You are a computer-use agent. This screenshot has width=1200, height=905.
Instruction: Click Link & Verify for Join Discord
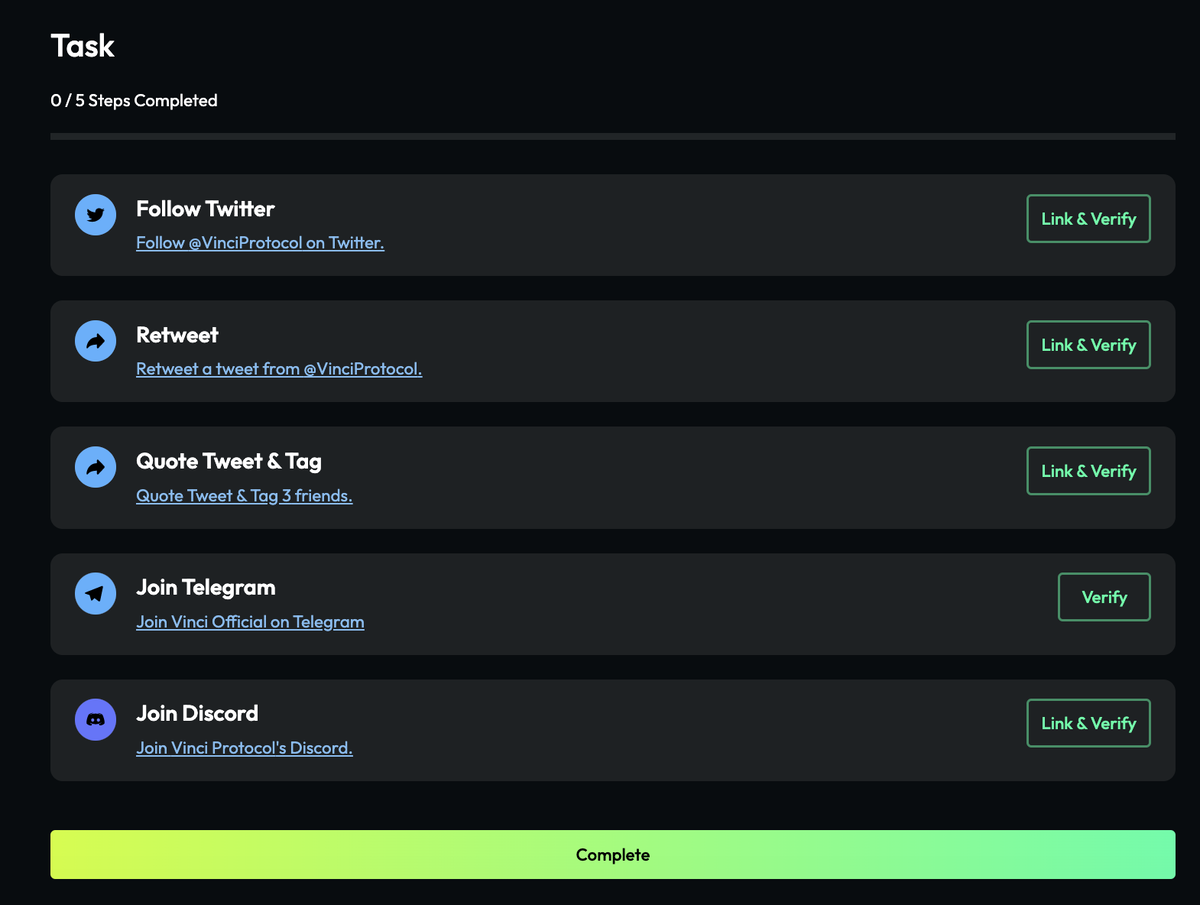pos(1088,723)
